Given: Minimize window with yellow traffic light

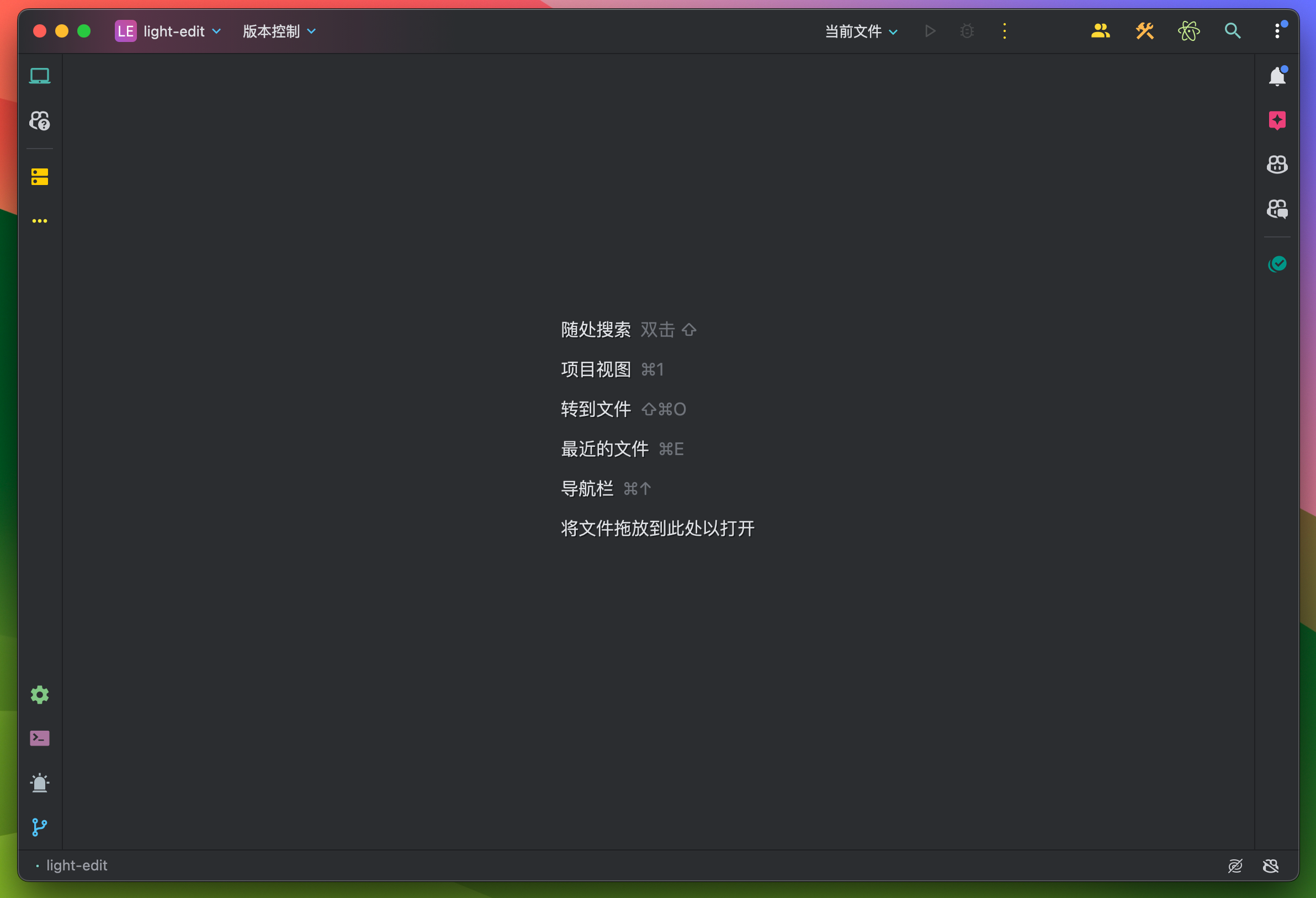Looking at the screenshot, I should pos(62,30).
